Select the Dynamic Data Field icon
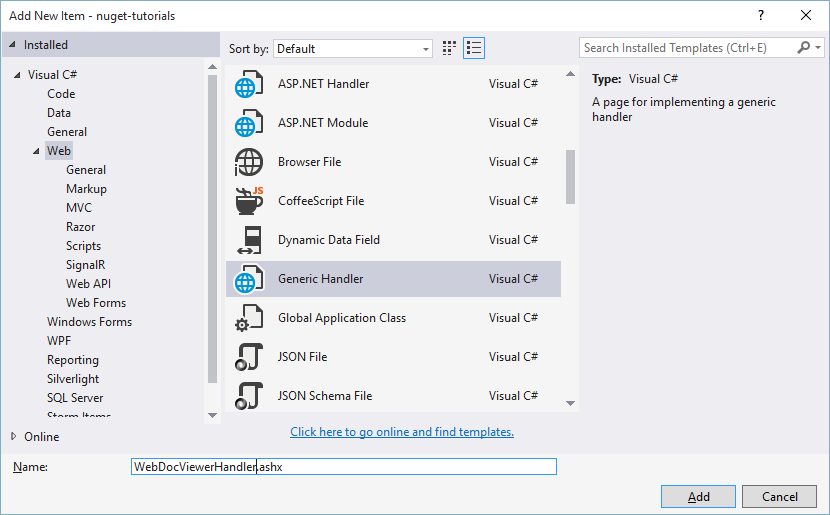This screenshot has height=515, width=830. (248, 240)
